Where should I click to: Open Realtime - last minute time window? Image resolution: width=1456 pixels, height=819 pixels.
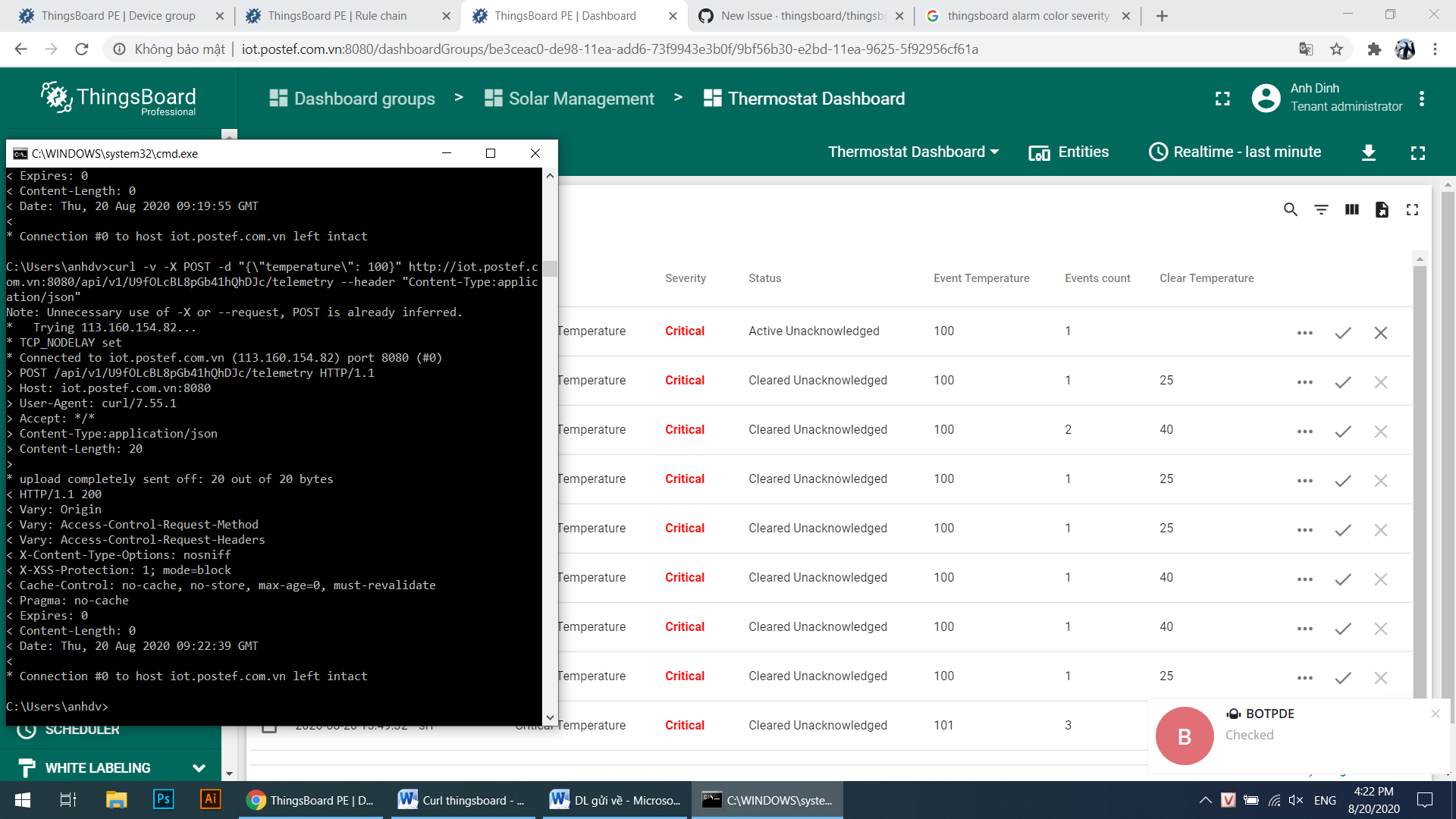pos(1235,152)
